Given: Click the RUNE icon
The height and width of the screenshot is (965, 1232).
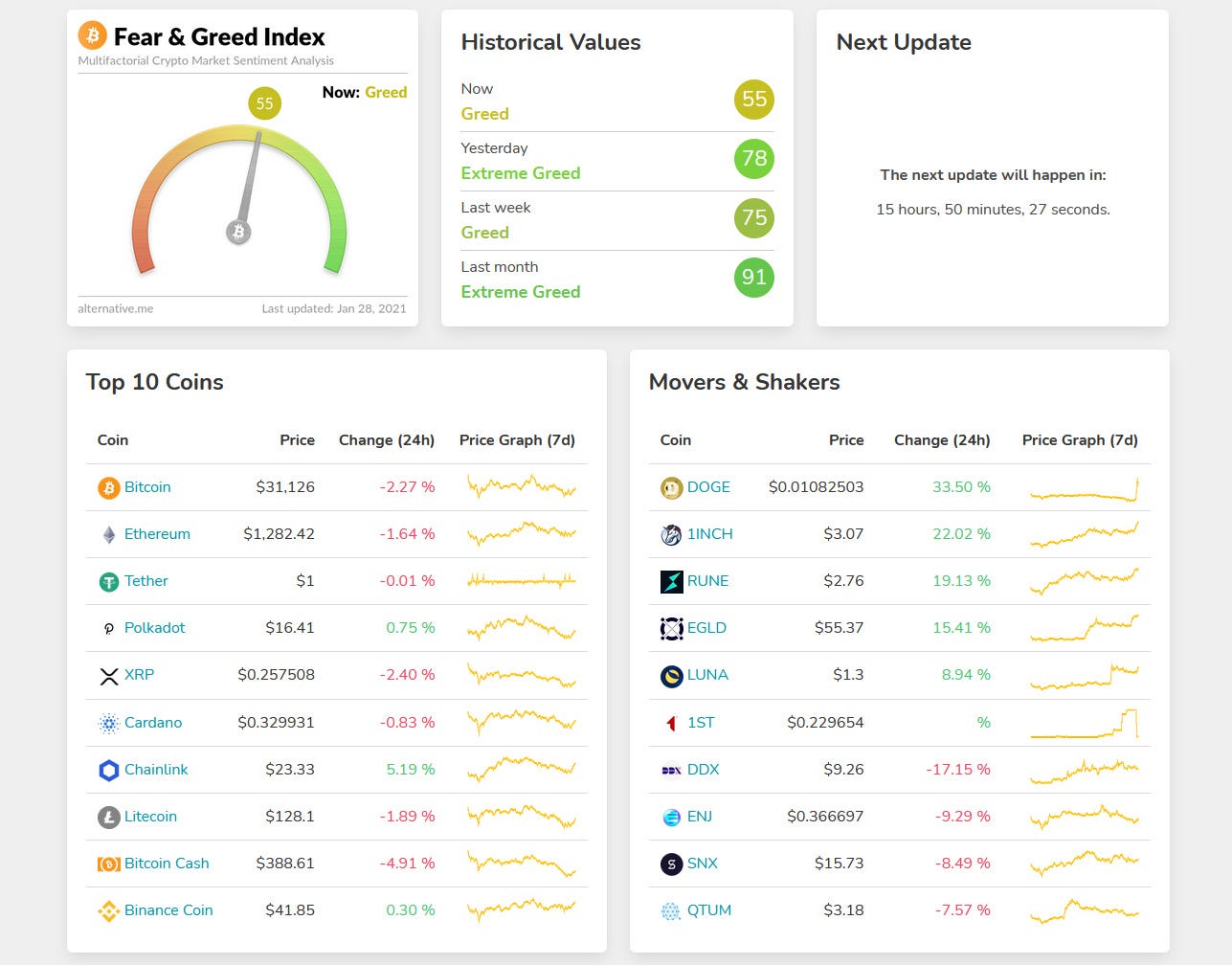Looking at the screenshot, I should [x=672, y=581].
